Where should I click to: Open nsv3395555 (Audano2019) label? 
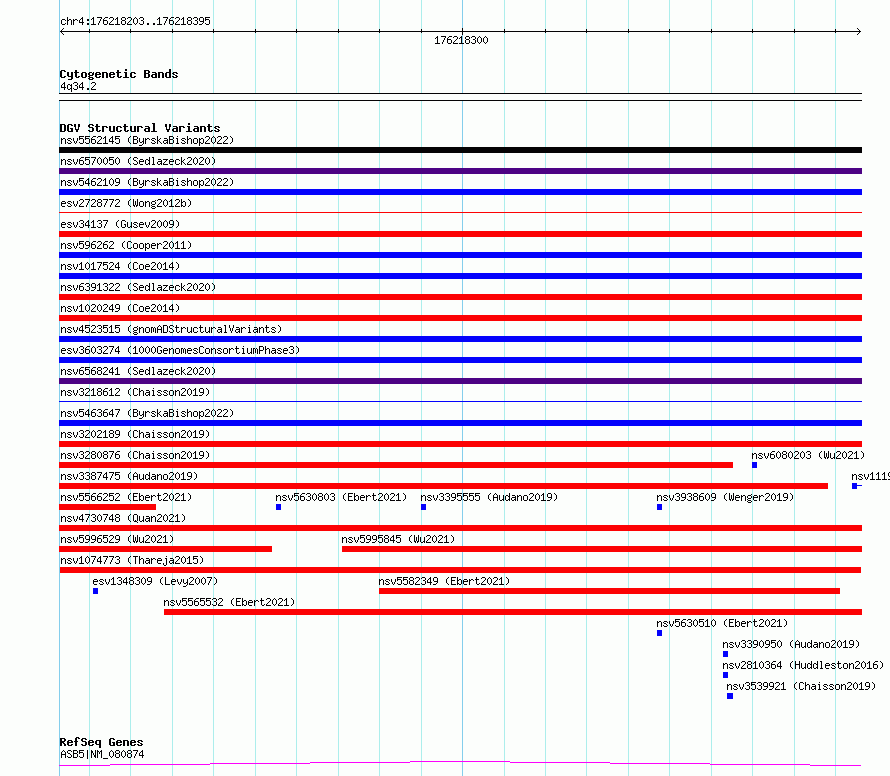[x=489, y=497]
